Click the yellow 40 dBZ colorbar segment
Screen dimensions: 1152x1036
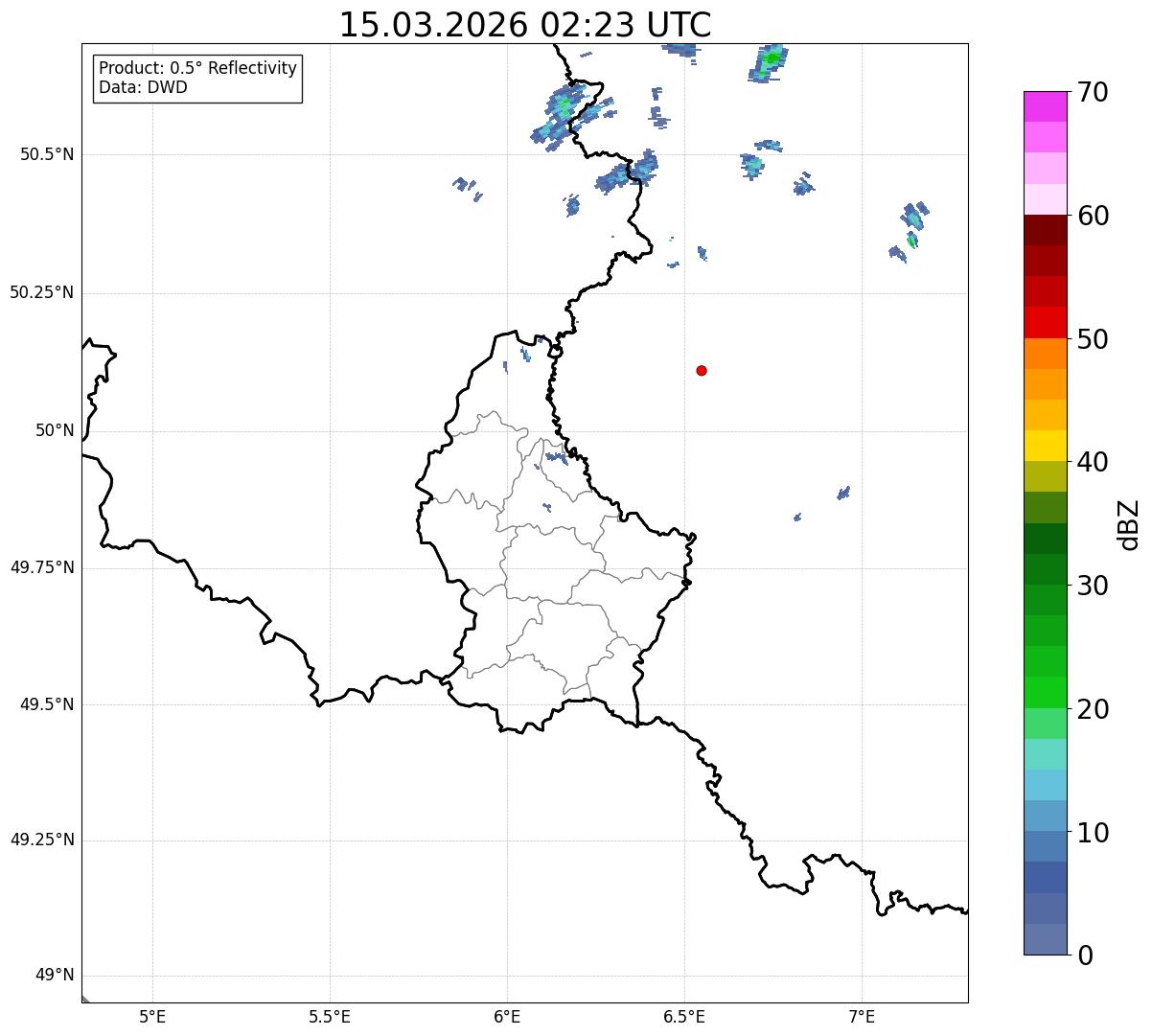1045,446
